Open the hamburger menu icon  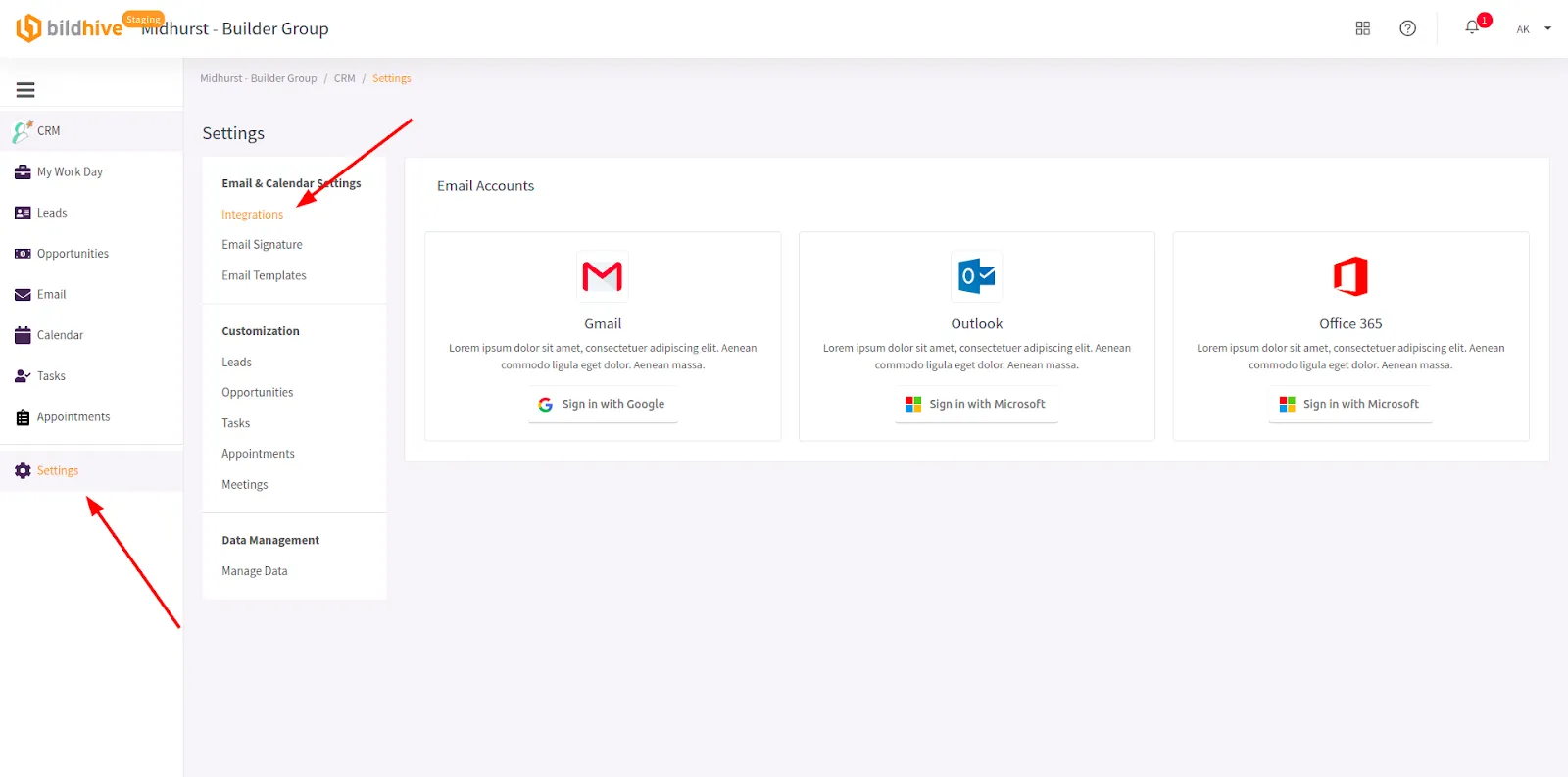click(25, 90)
